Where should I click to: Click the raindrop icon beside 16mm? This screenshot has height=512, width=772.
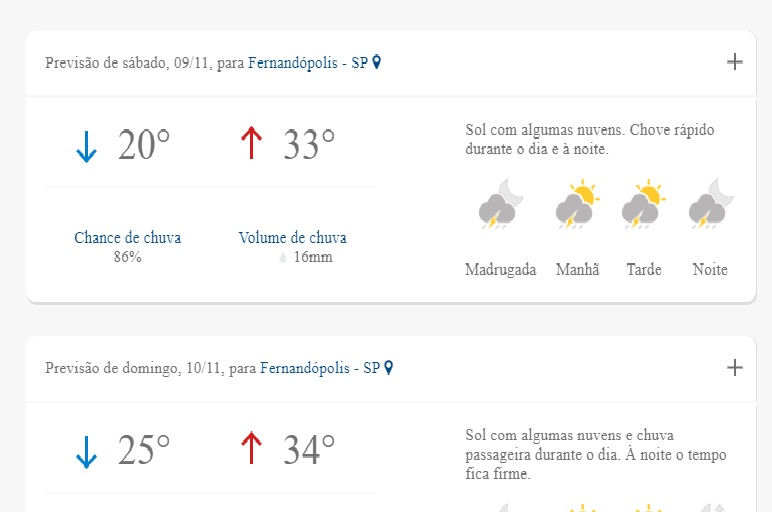pyautogui.click(x=283, y=258)
